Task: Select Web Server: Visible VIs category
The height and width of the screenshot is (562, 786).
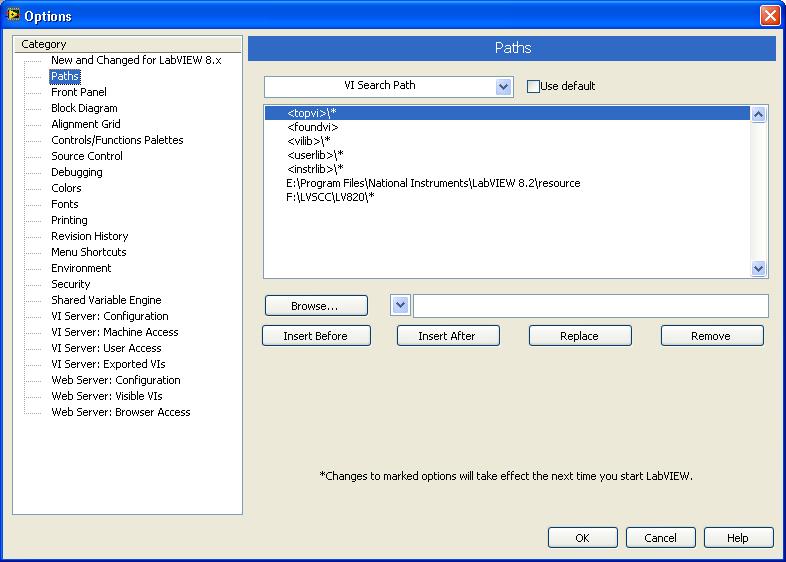Action: [107, 396]
